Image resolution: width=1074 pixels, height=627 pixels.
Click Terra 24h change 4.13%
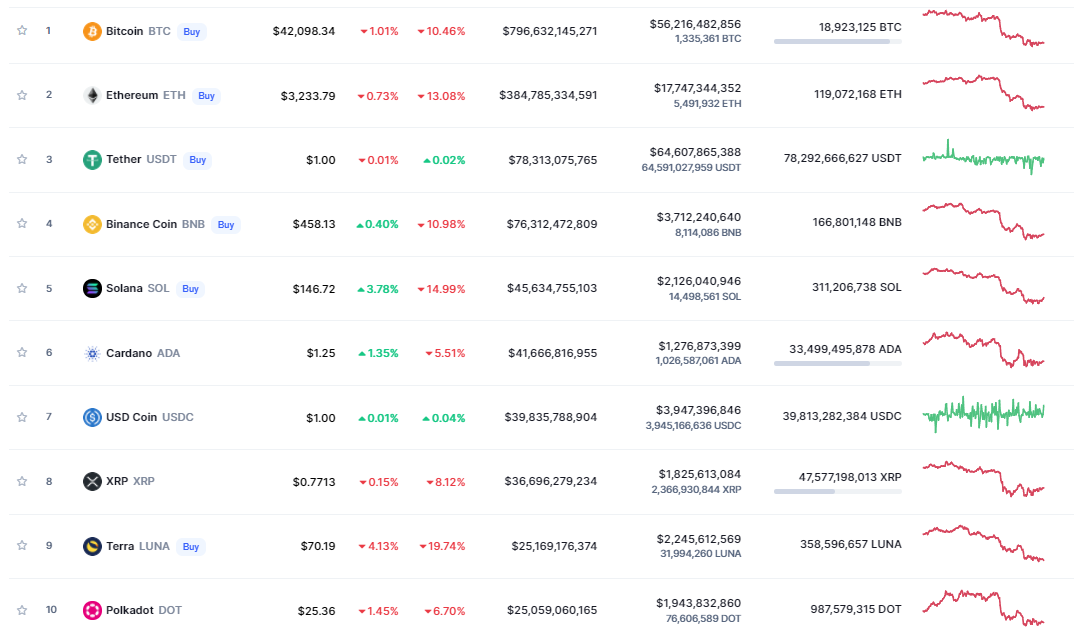[378, 546]
